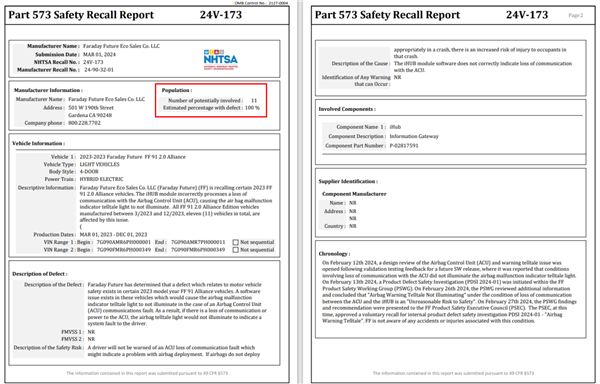This screenshot has height=384, width=600.
Task: Click the NHTSA logo
Action: click(220, 59)
